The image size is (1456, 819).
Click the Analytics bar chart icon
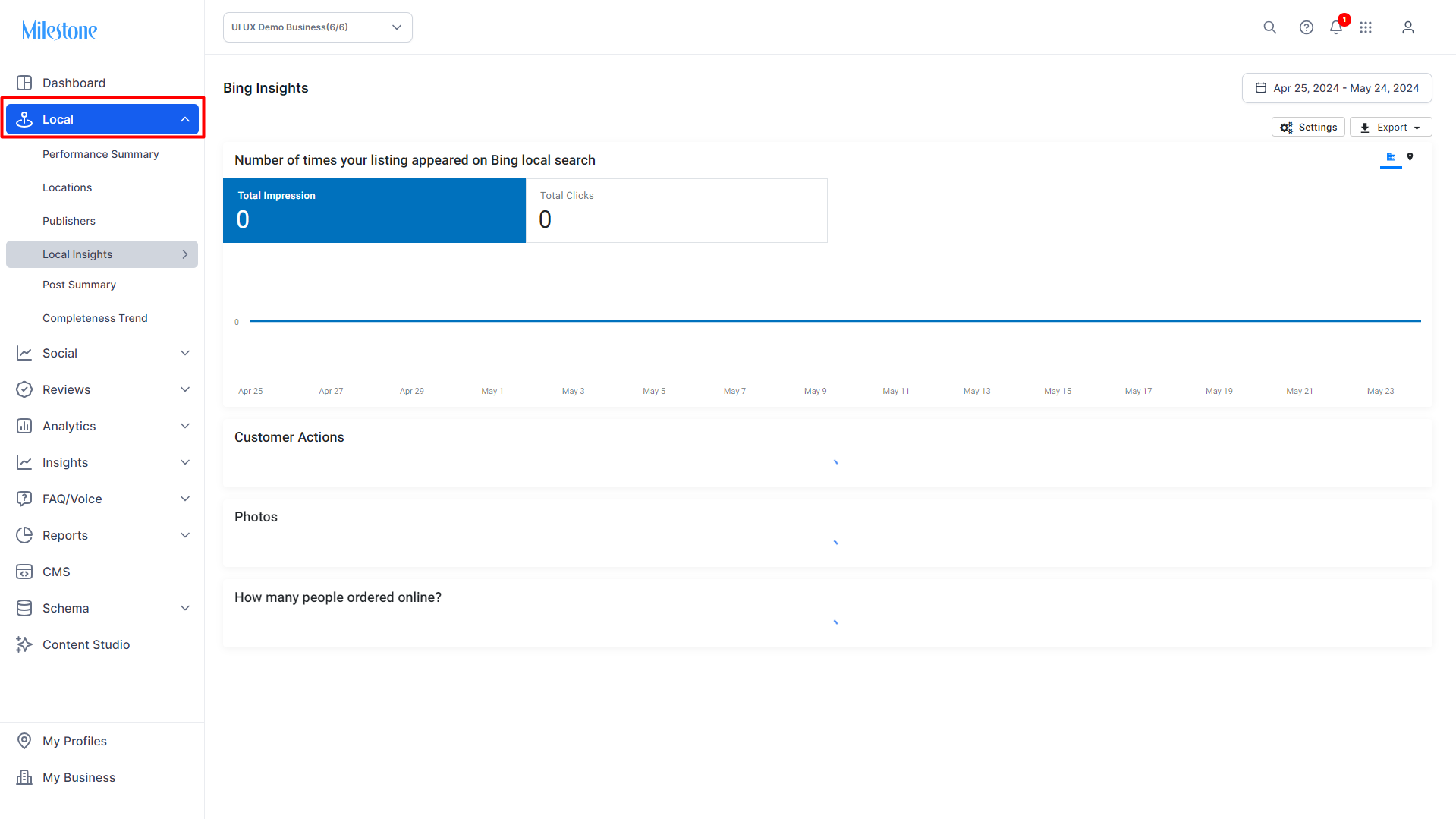coord(24,426)
